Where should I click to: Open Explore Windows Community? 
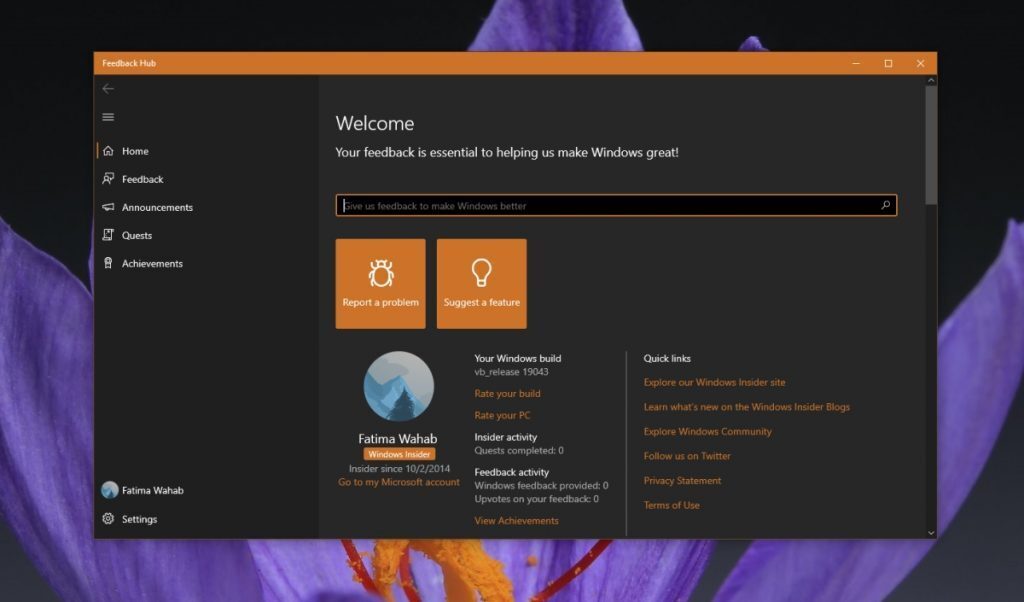click(x=707, y=431)
